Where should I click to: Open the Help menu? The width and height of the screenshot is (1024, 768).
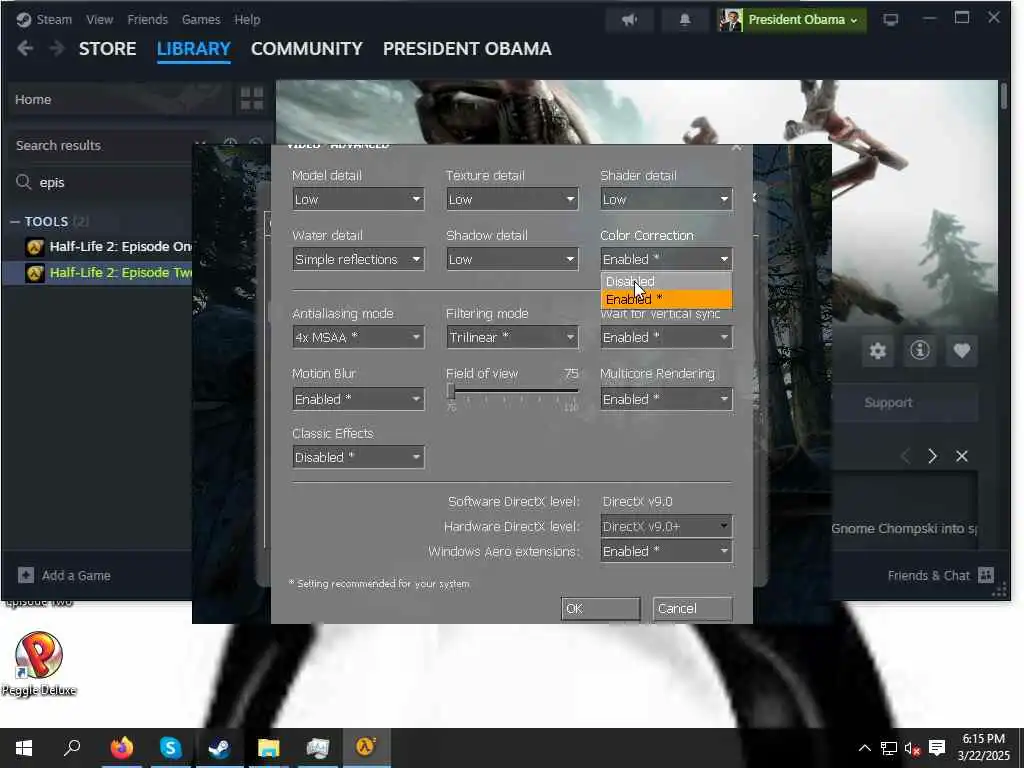248,20
